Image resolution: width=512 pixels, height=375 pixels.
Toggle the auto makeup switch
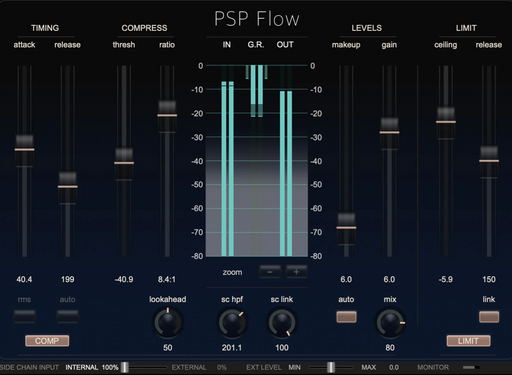click(x=346, y=317)
